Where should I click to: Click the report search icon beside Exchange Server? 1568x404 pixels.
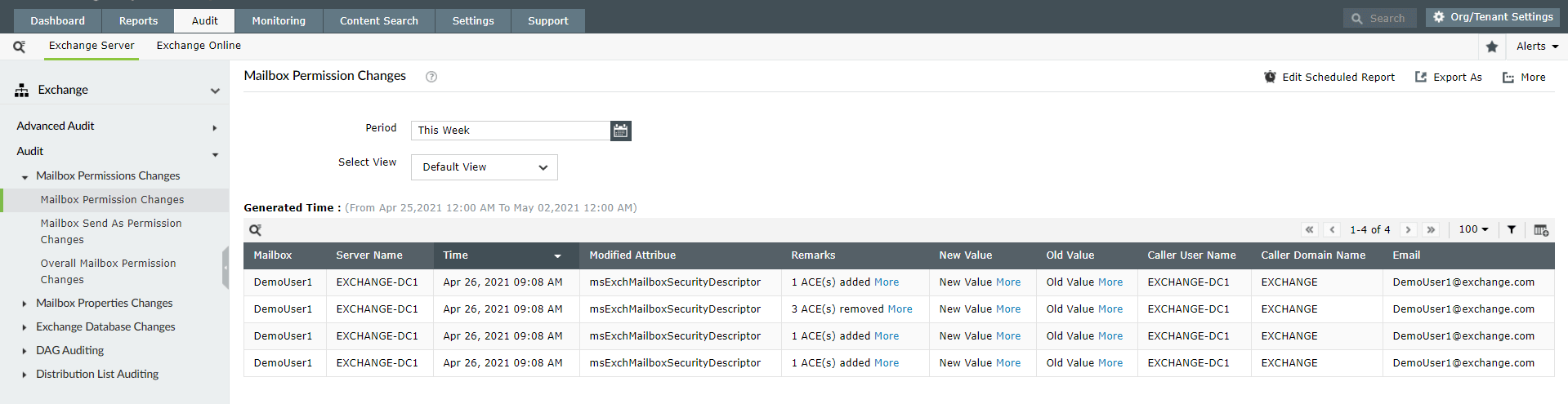[x=19, y=47]
